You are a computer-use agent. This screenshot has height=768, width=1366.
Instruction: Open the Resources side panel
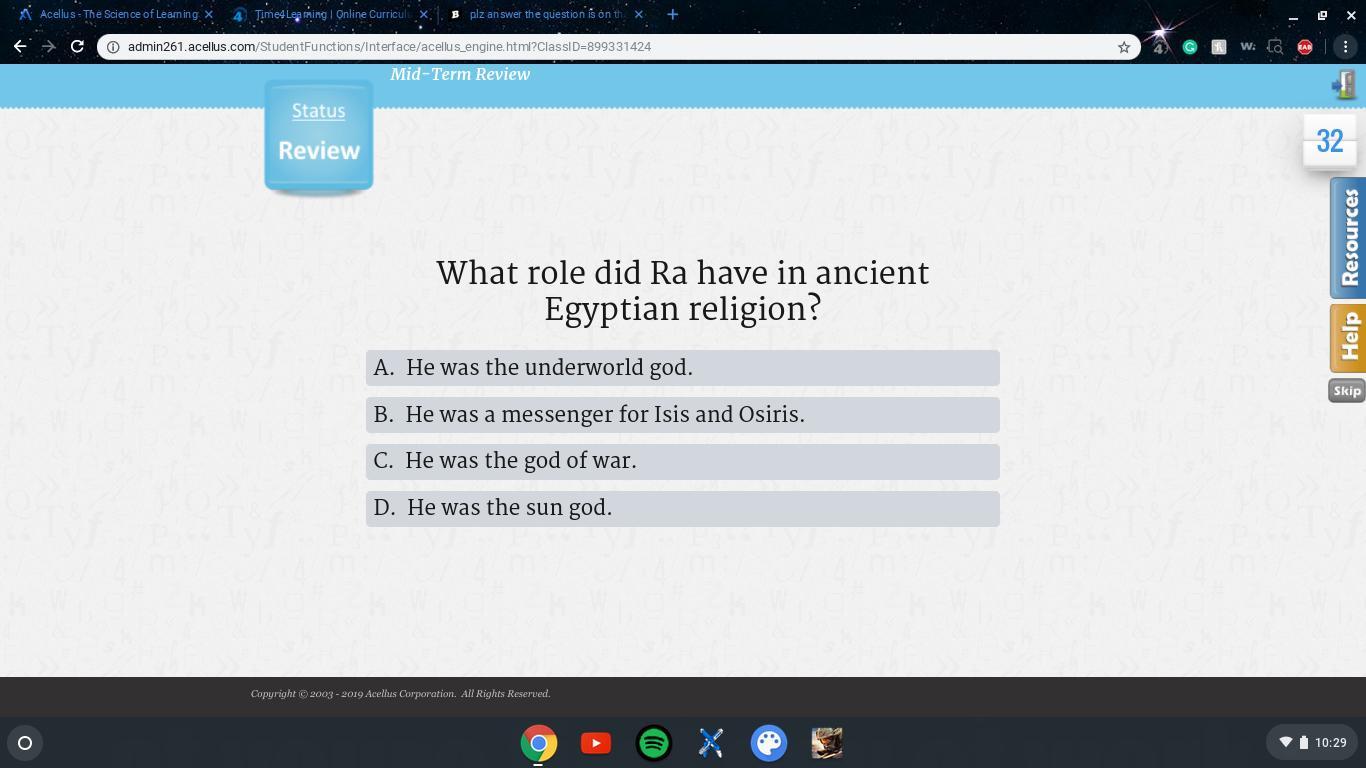[x=1348, y=238]
